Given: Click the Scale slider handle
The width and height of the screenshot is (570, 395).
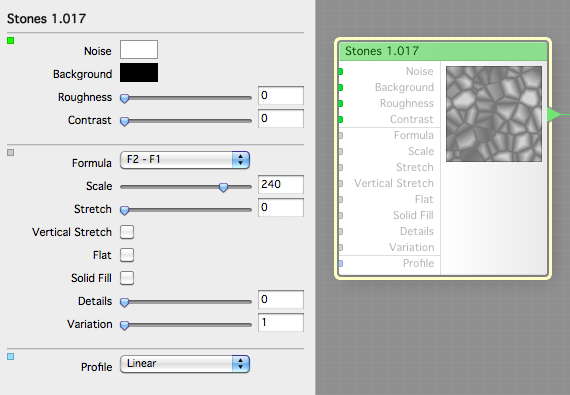Looking at the screenshot, I should (x=223, y=187).
